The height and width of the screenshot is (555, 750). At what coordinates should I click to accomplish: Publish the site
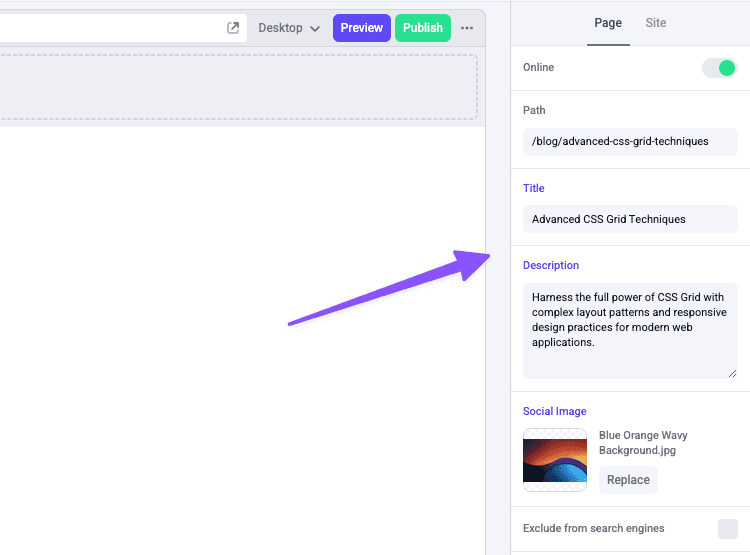[x=422, y=28]
